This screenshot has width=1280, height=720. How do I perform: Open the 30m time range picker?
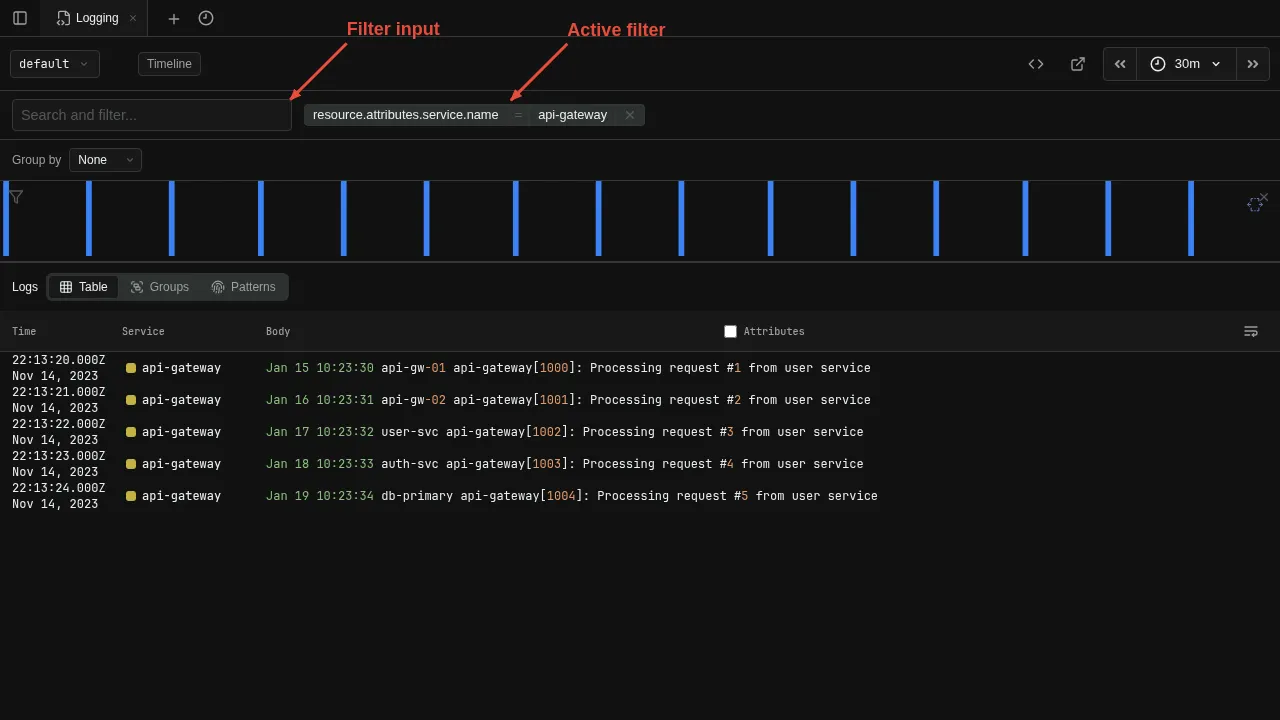pyautogui.click(x=1186, y=64)
